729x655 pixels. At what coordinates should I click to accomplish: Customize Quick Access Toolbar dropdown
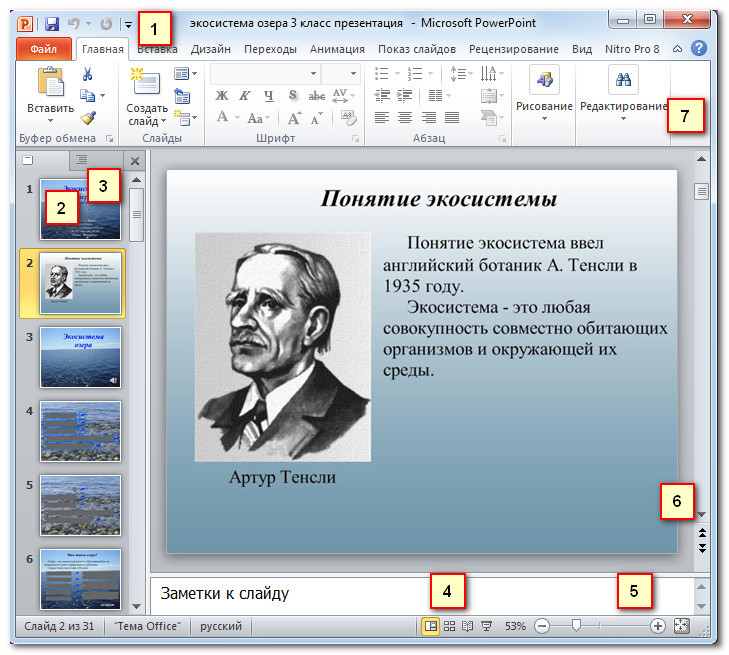pos(128,24)
